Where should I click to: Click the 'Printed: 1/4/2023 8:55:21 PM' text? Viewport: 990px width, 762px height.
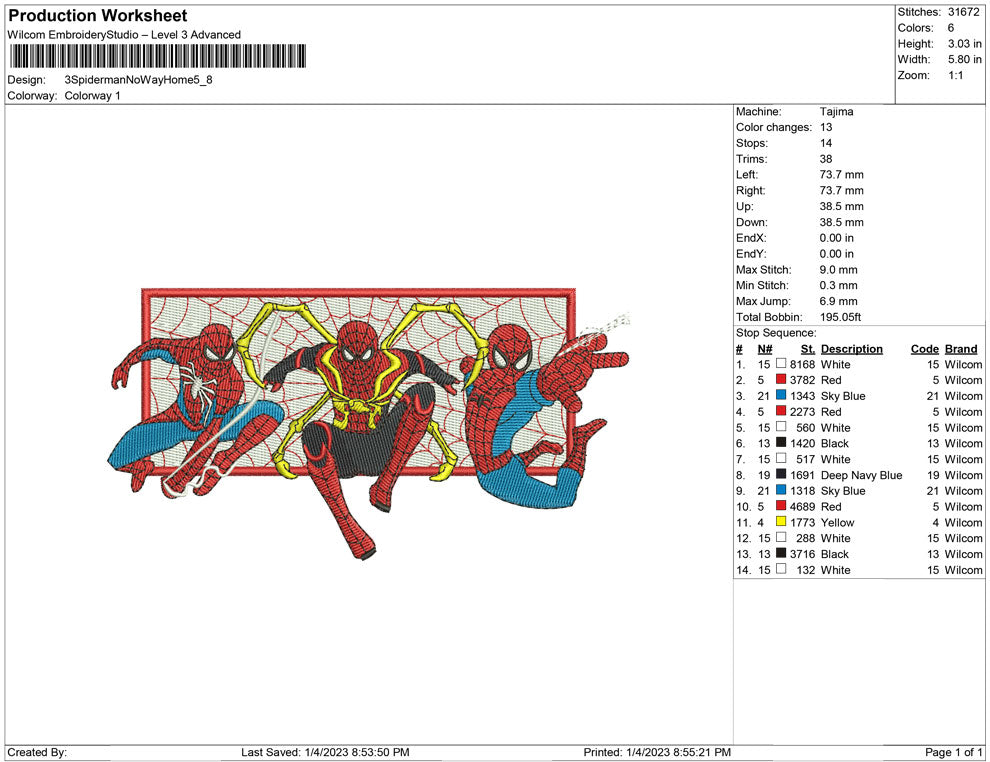coord(657,752)
